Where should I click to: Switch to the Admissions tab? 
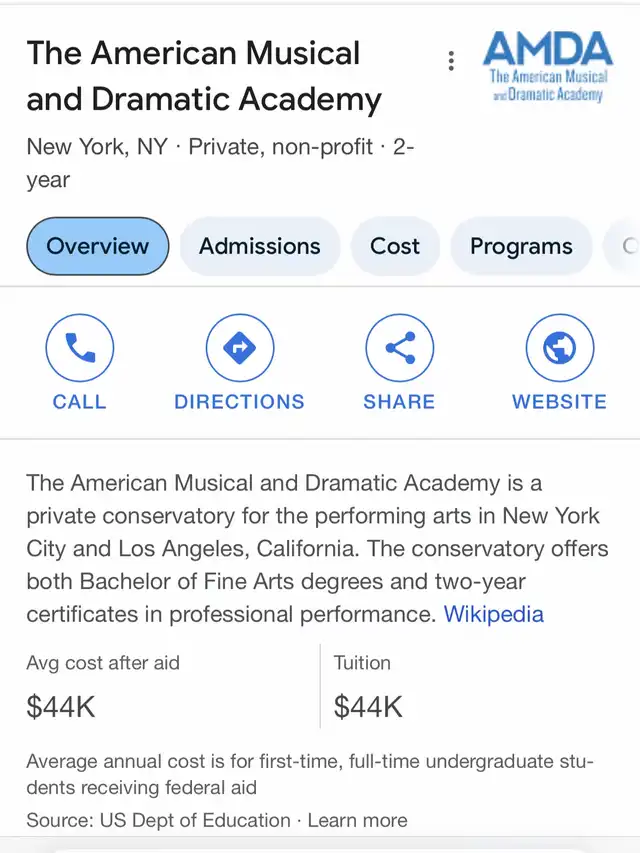[x=260, y=246]
